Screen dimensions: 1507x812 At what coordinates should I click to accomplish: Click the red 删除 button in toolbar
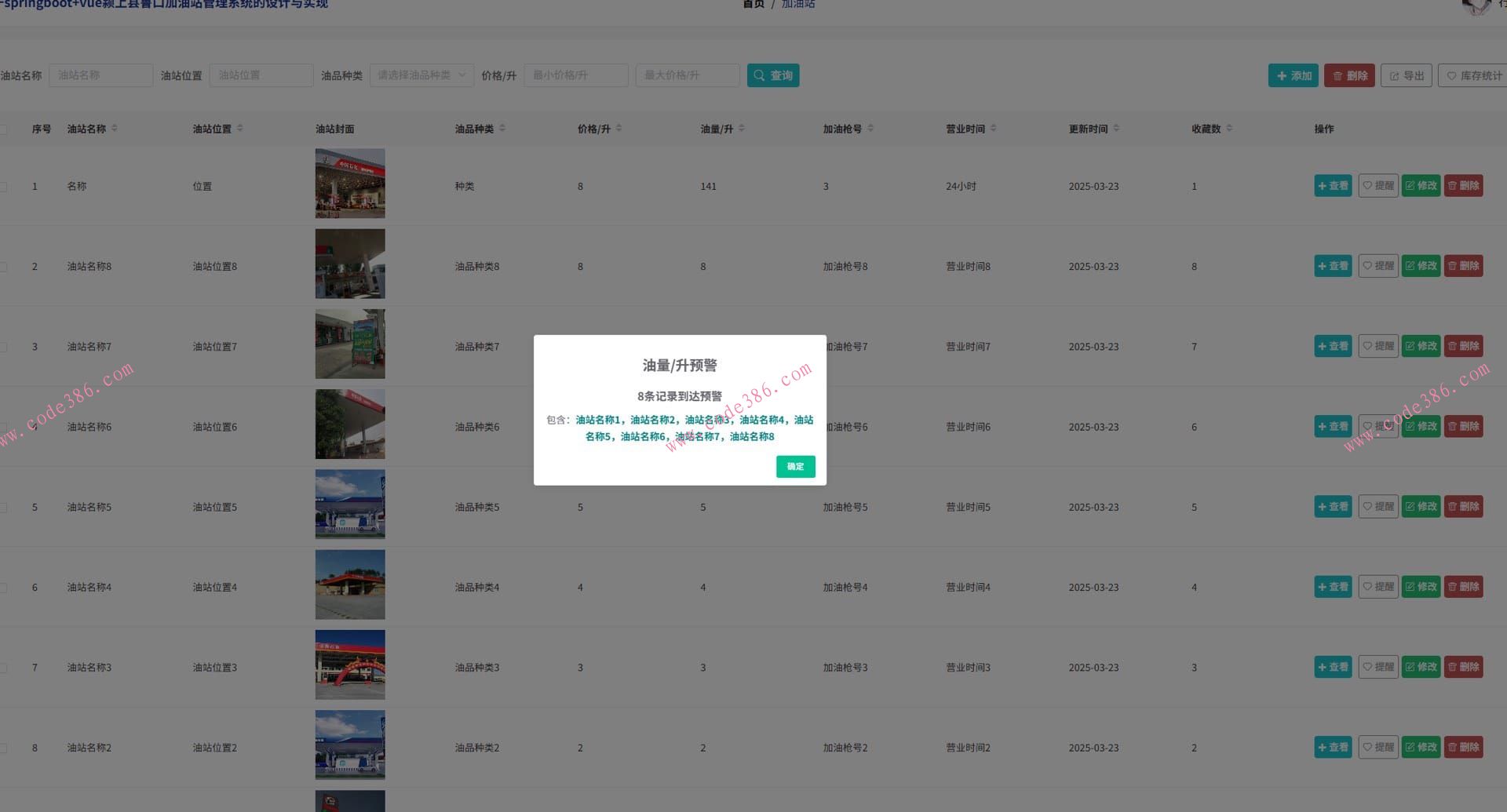(1348, 75)
